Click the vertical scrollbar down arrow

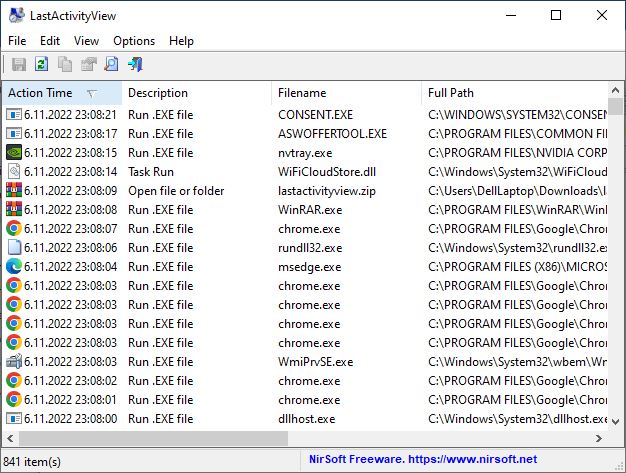(616, 422)
